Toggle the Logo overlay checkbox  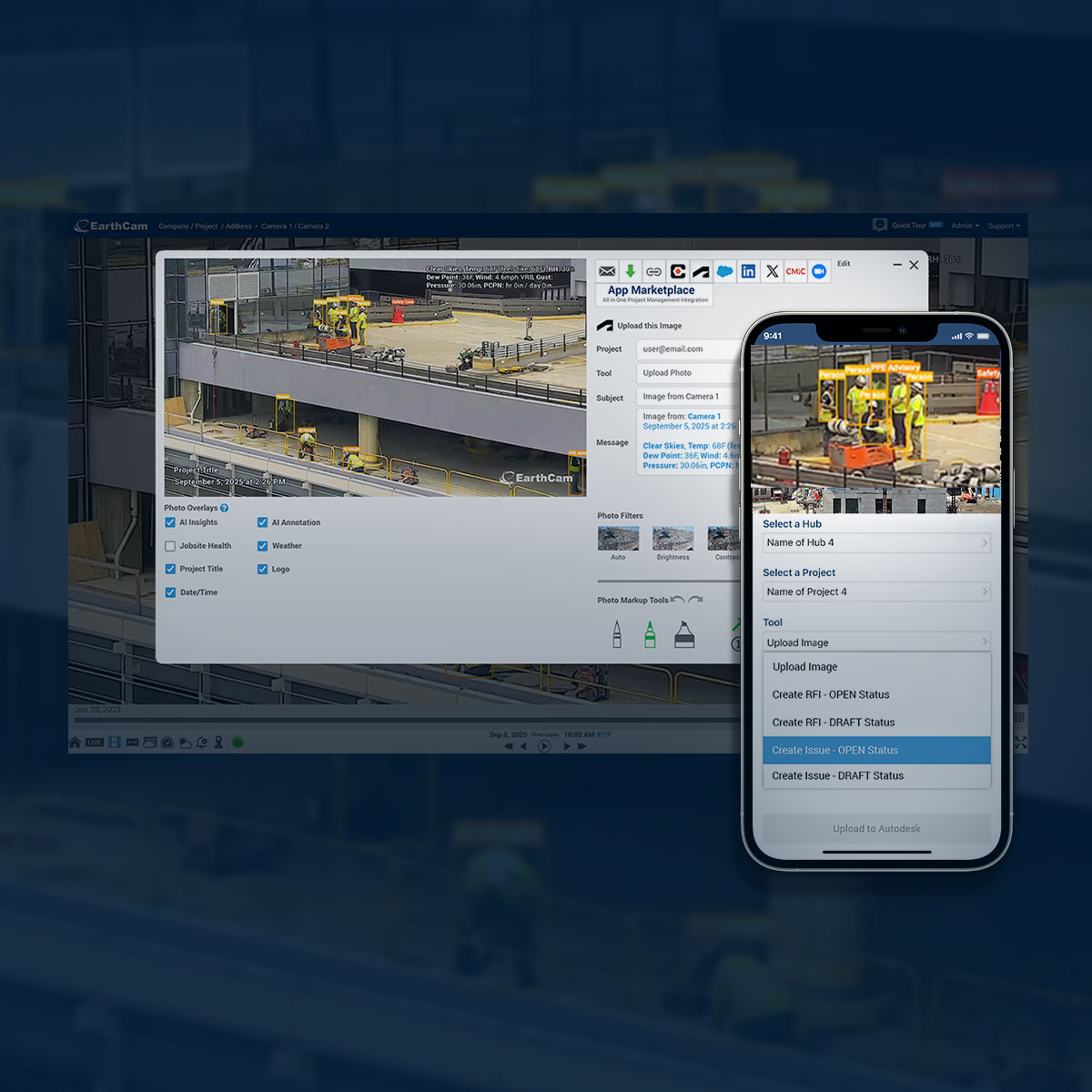[x=262, y=569]
